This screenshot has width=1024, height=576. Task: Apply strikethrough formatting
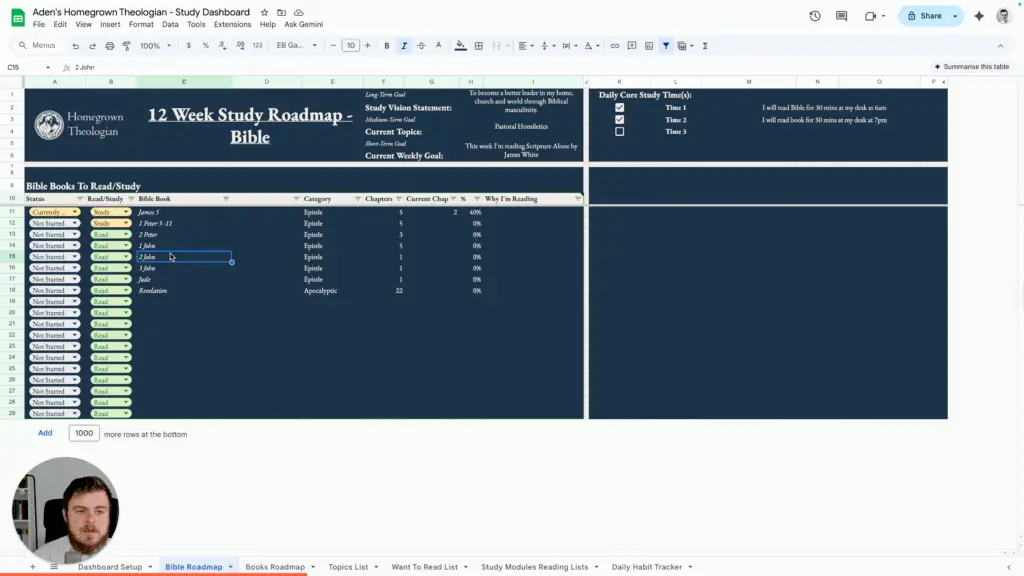(421, 46)
